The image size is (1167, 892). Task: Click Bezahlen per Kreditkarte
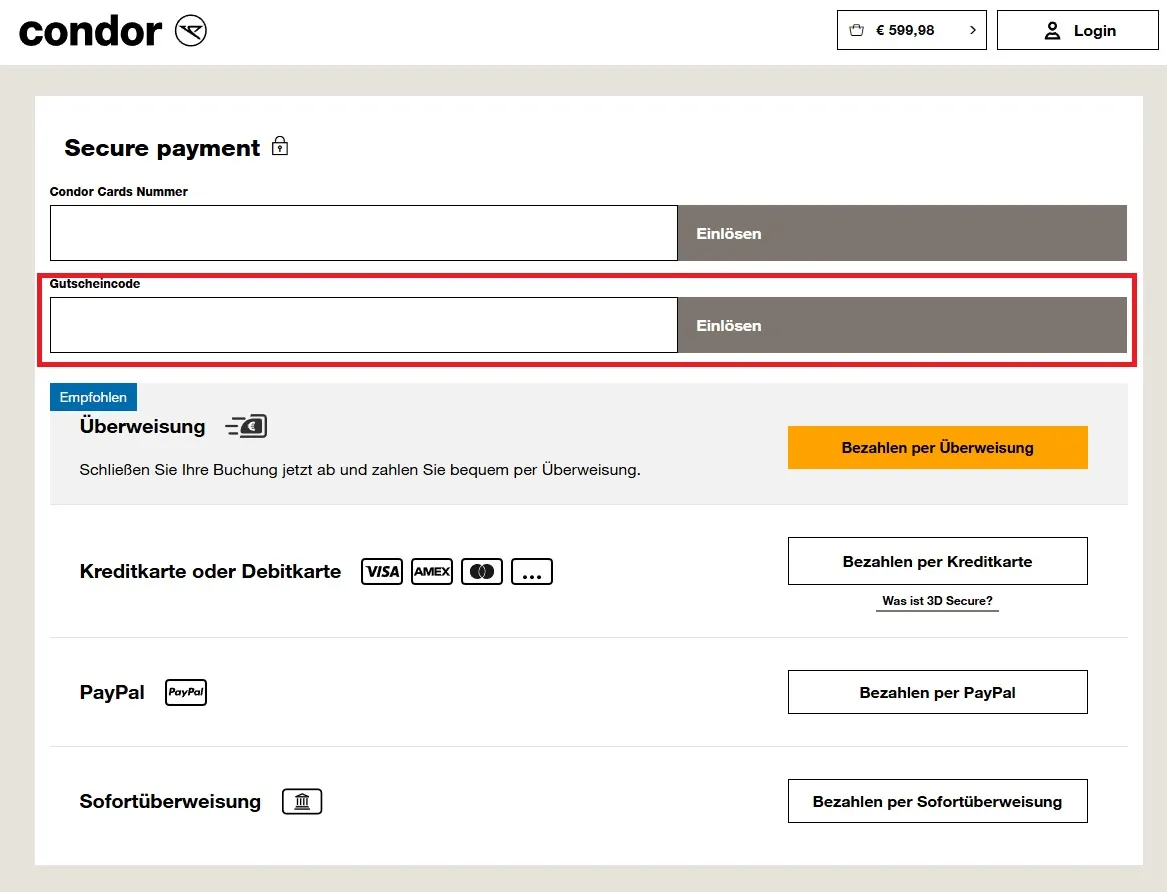[936, 561]
